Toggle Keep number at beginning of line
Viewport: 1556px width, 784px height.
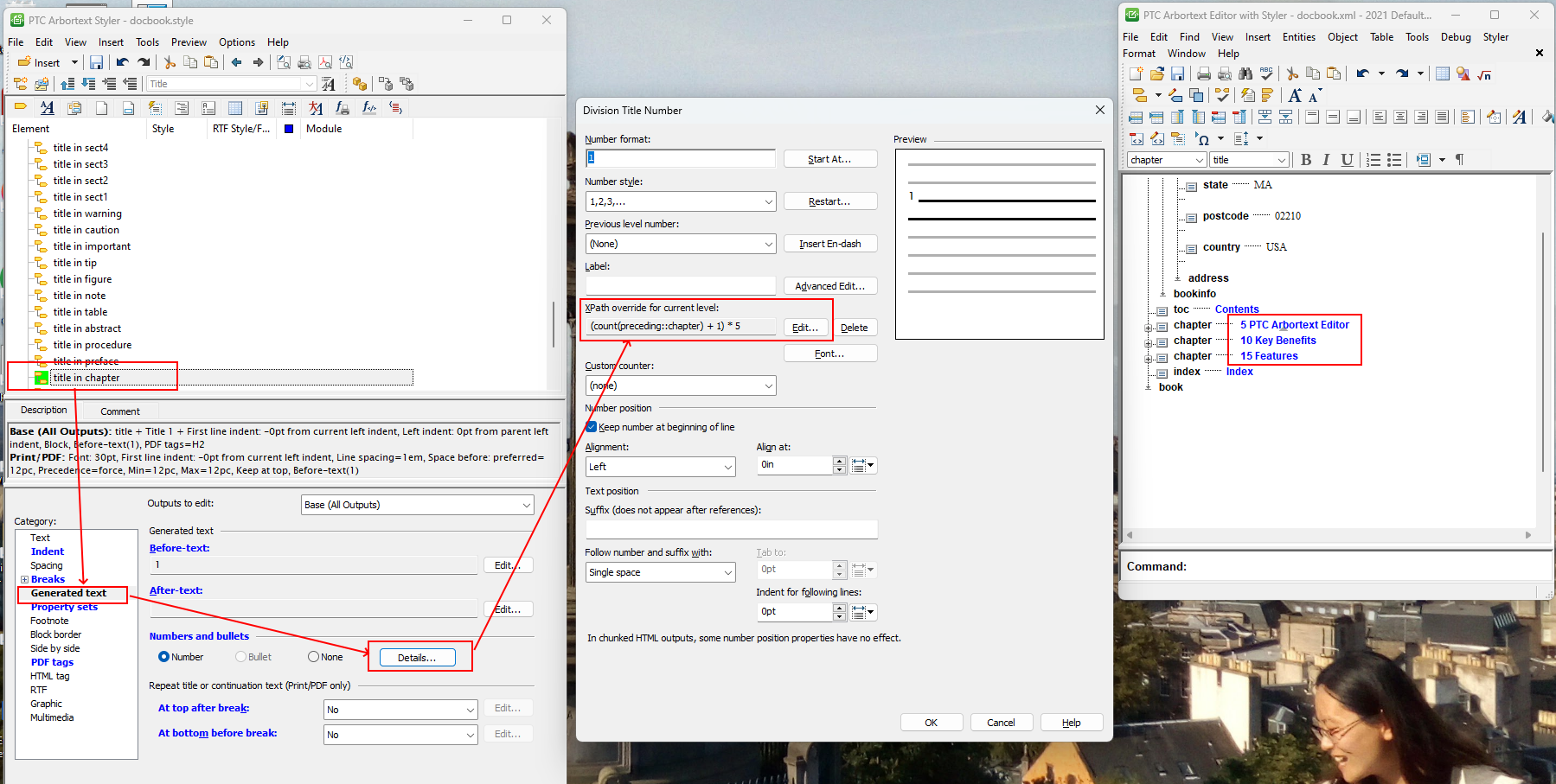pos(592,427)
